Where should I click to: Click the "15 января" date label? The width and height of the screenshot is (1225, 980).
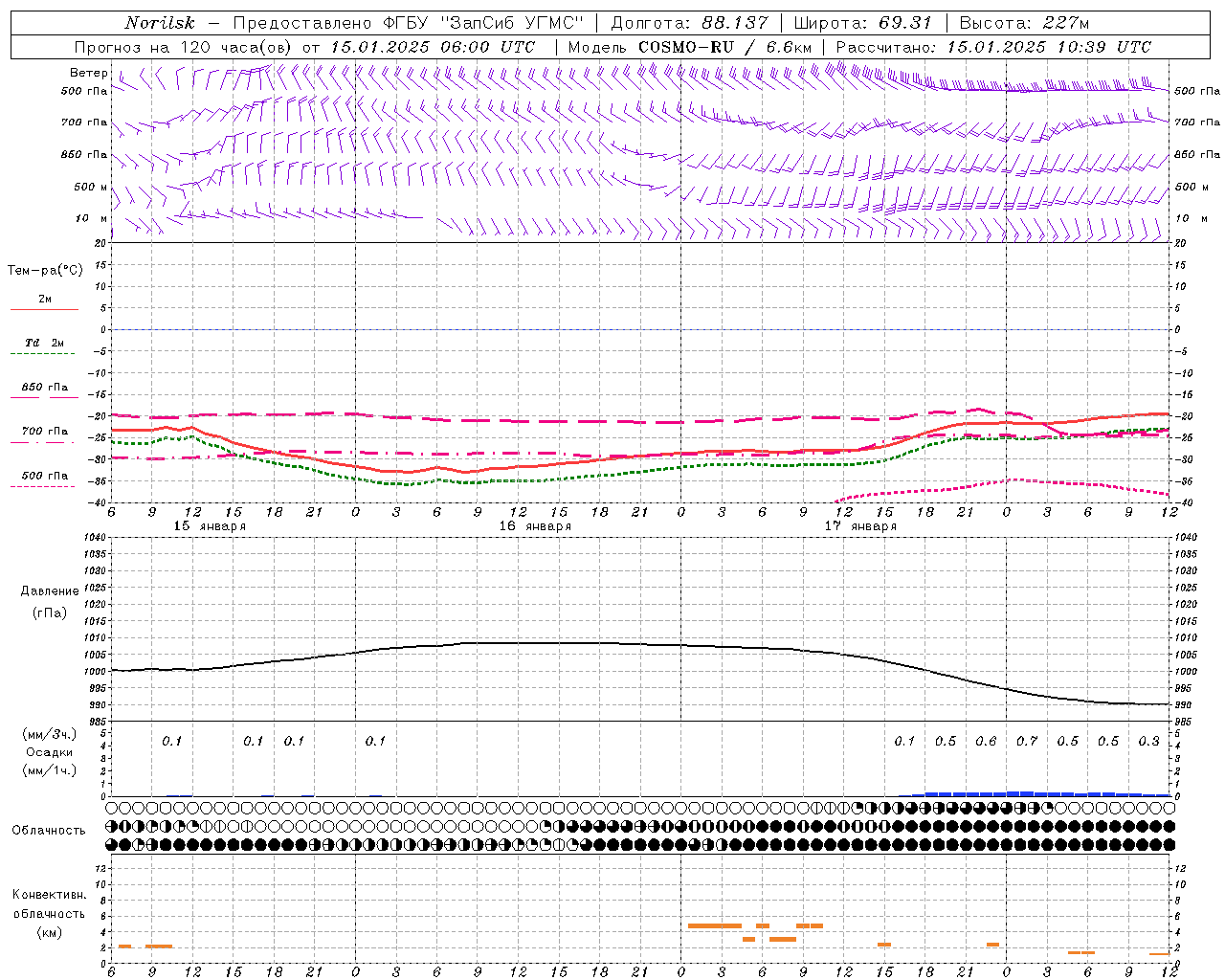tap(210, 526)
